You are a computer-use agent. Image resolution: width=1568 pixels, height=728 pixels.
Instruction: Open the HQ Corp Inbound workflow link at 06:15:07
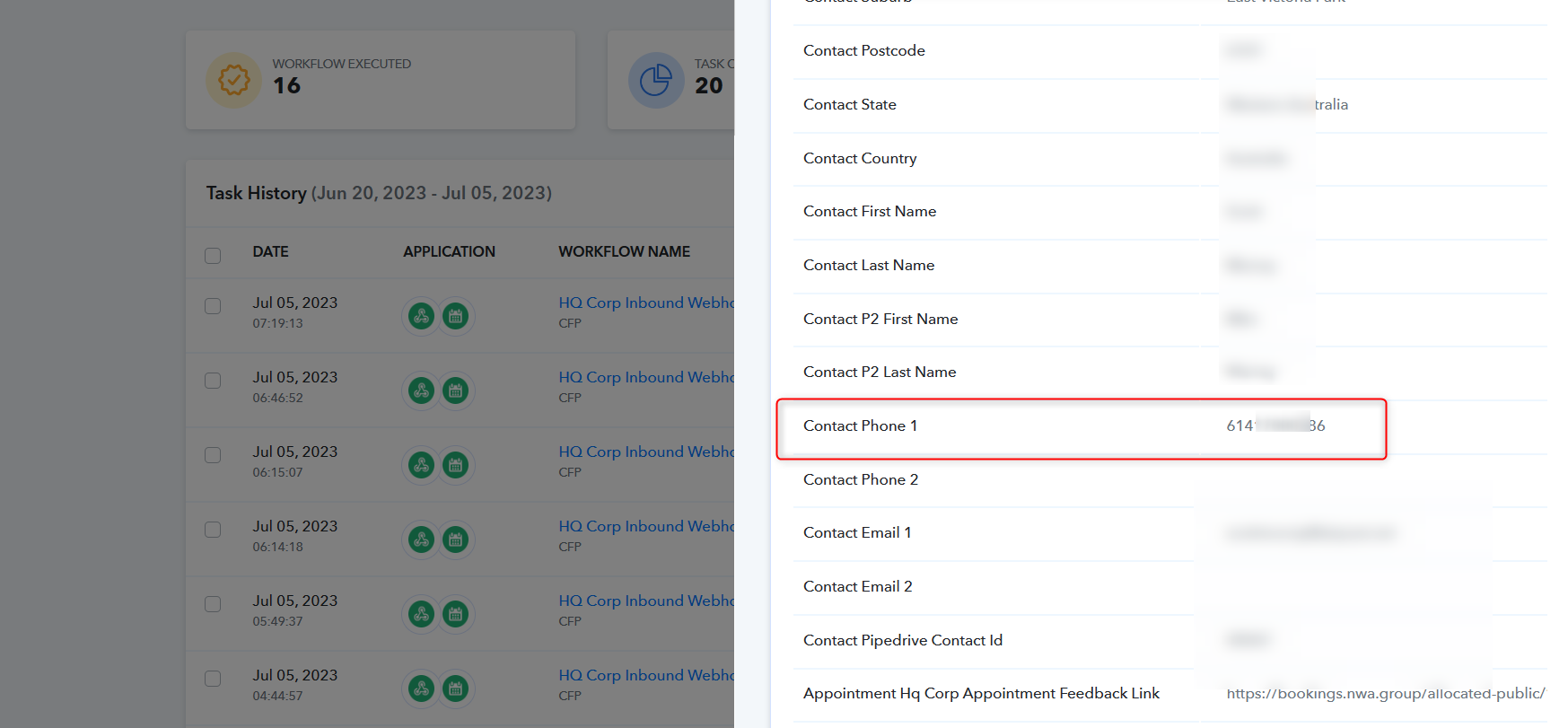pyautogui.click(x=646, y=452)
